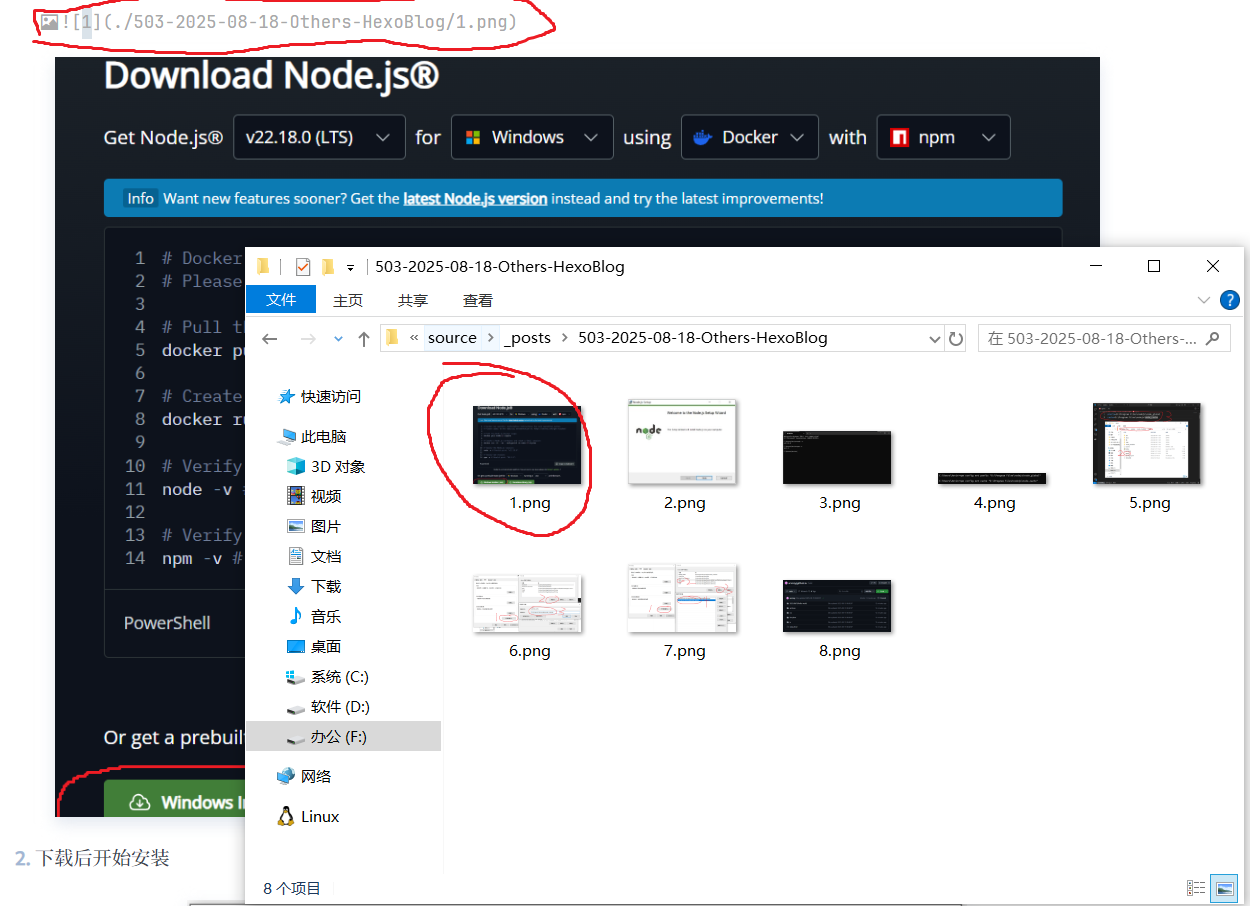Go up one folder level in Explorer
This screenshot has width=1250, height=906.
[x=364, y=338]
